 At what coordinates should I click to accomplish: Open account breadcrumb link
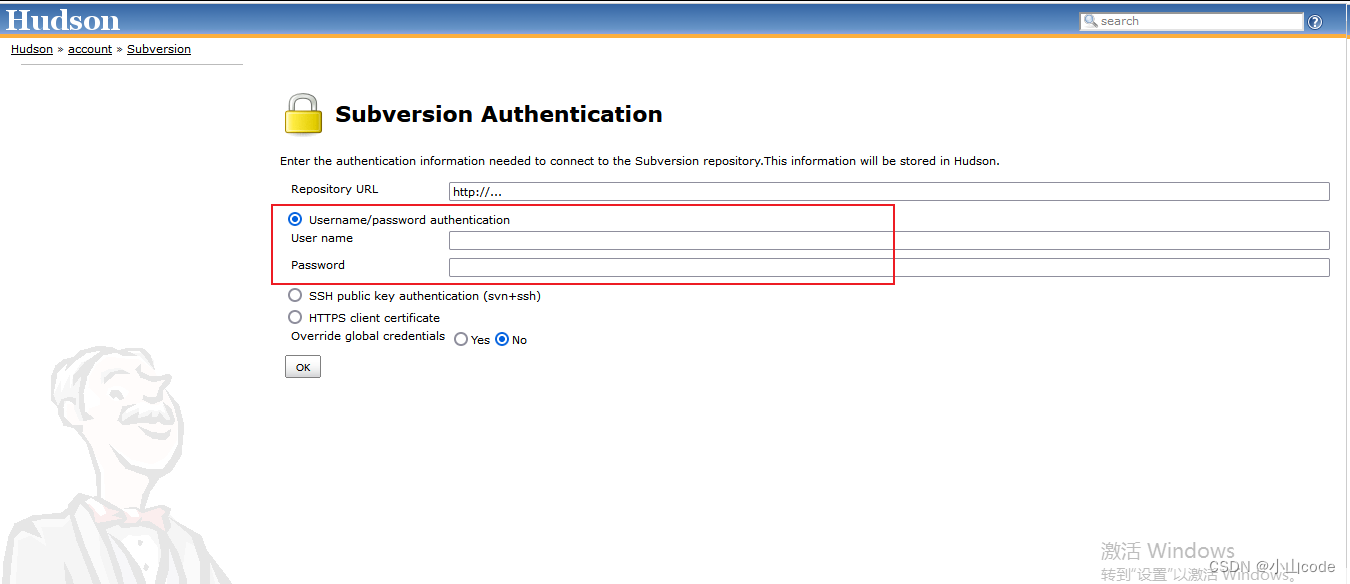[90, 49]
